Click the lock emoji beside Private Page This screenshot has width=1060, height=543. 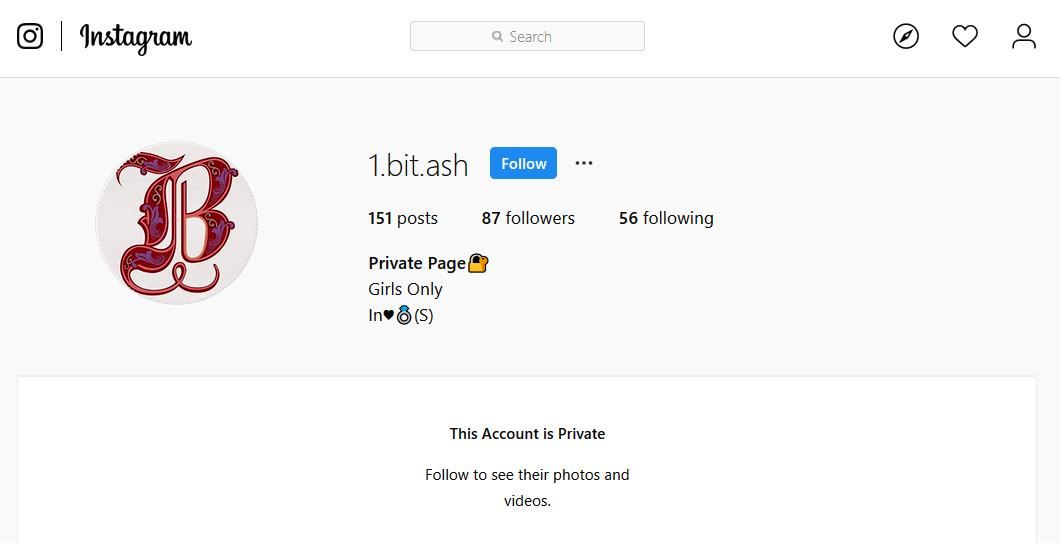(478, 263)
